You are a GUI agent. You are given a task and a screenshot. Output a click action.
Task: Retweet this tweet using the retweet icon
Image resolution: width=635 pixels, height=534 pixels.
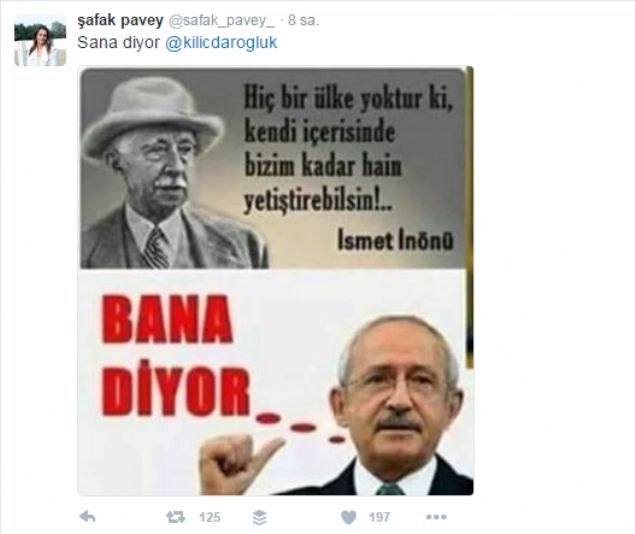pyautogui.click(x=176, y=517)
